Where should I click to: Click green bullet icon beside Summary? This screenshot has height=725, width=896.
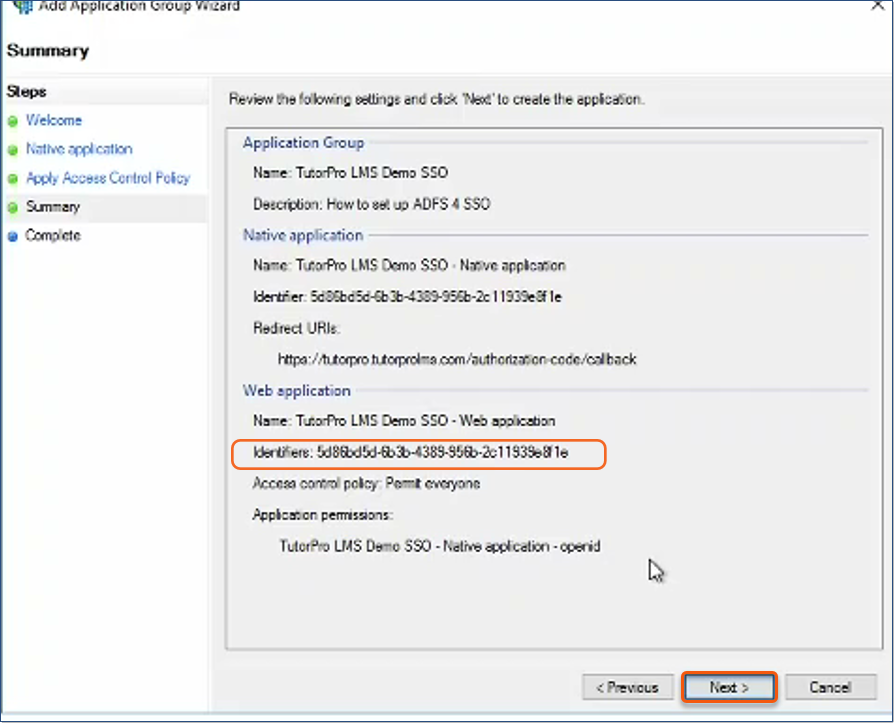pos(13,207)
